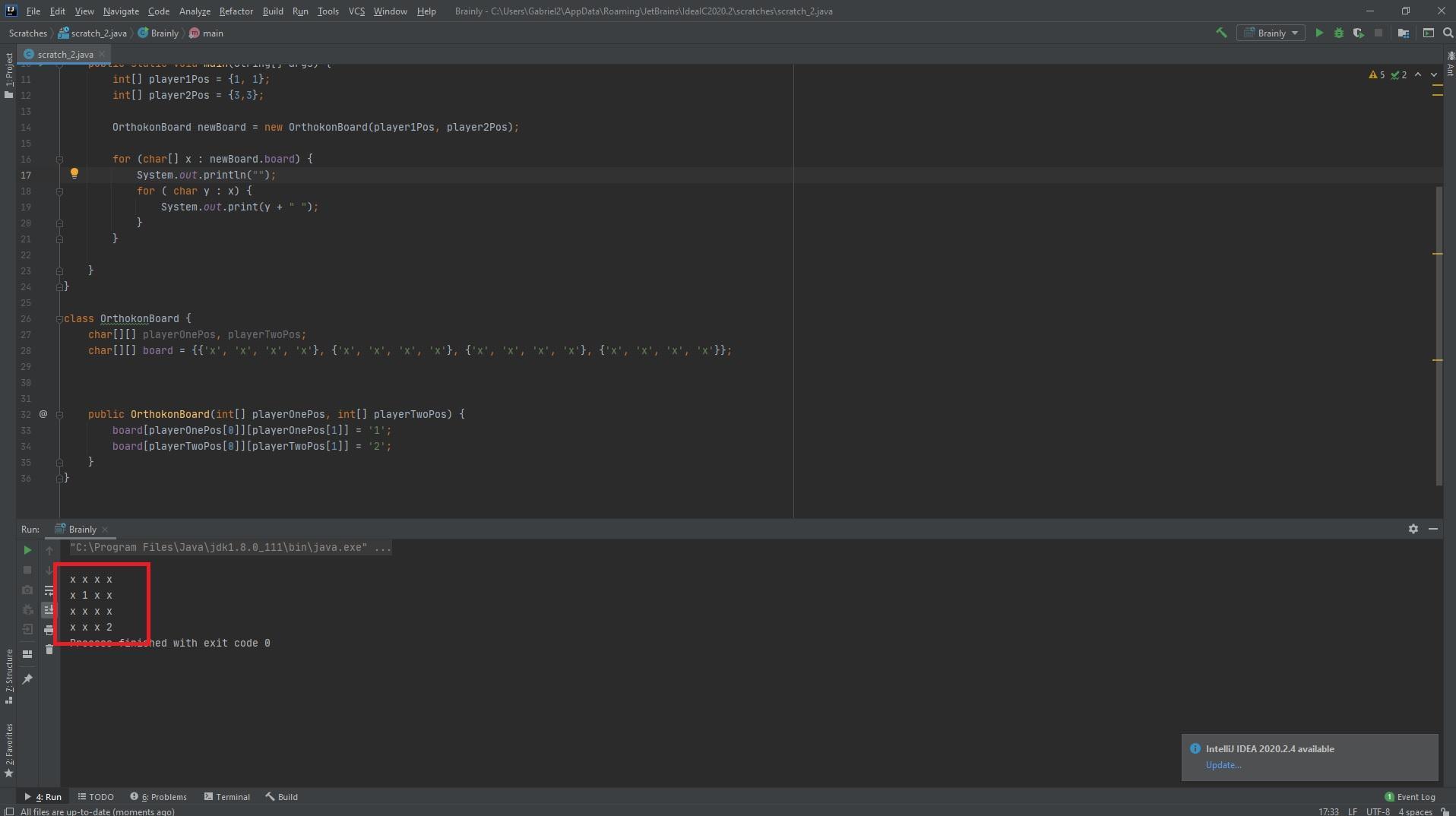Run Brainly with Coverage shield icon
Screen dimensions: 1456x816
[x=1358, y=33]
